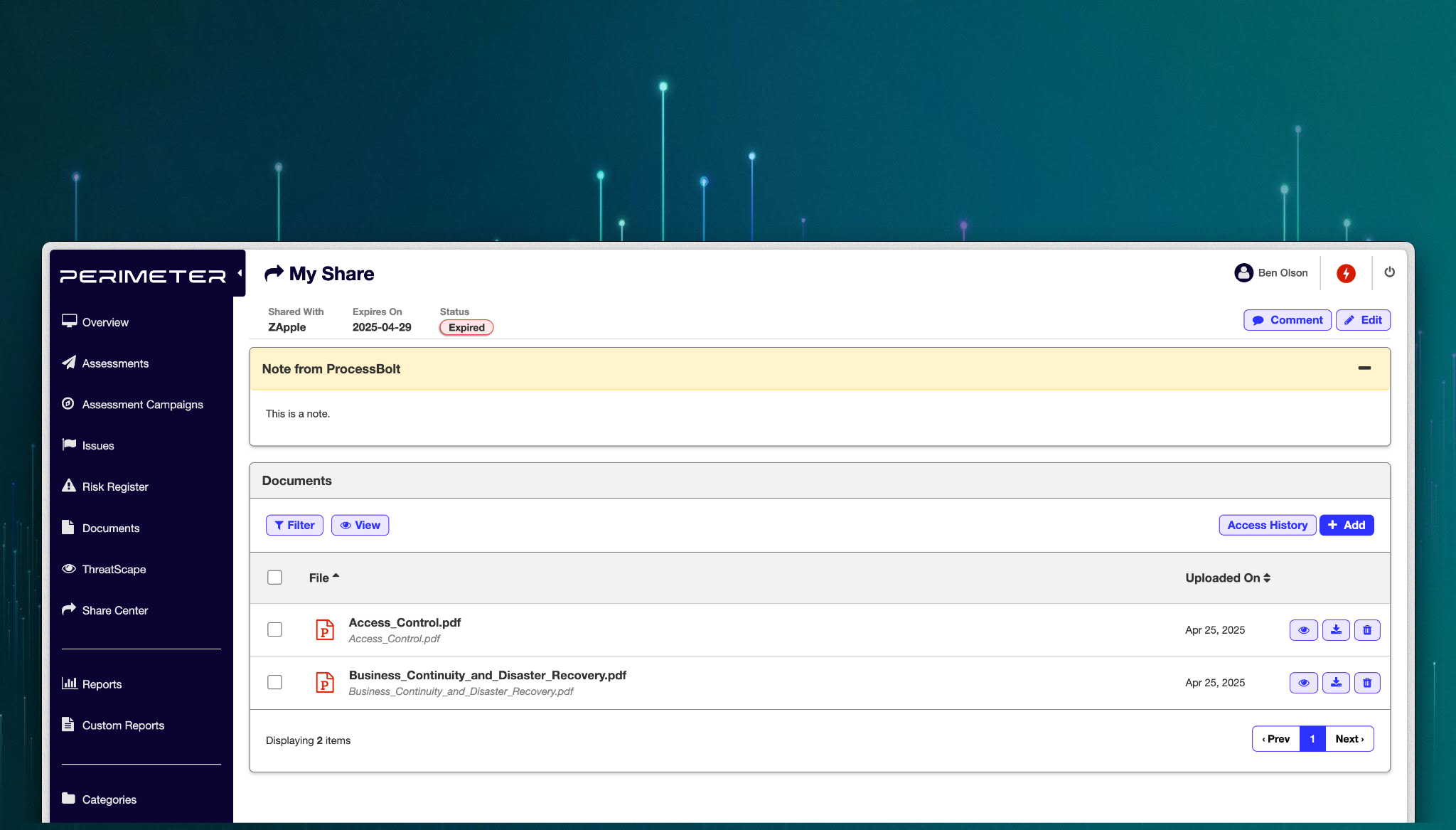
Task: Collapse the Perimeter sidebar arrow
Action: point(240,273)
